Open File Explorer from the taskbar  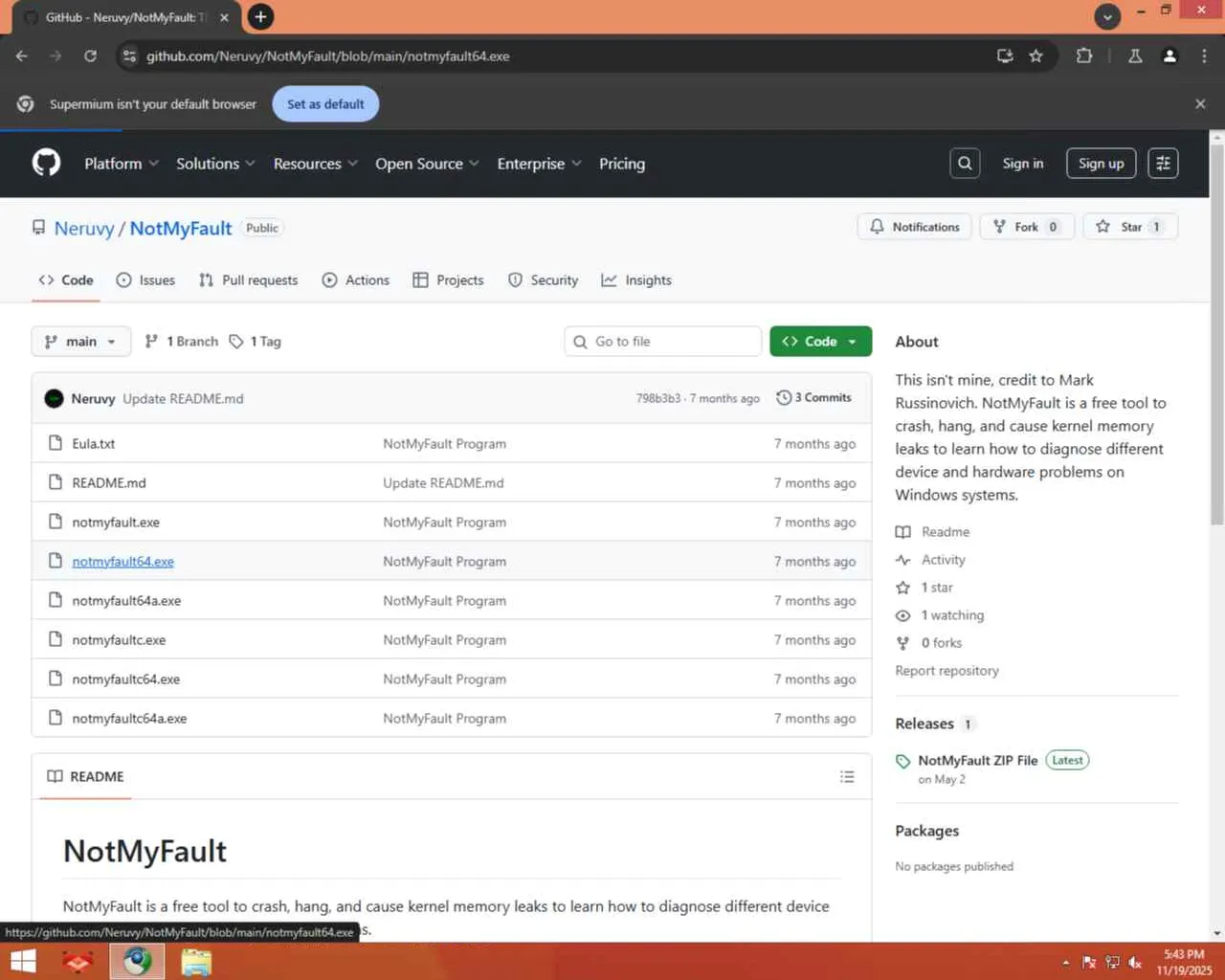pos(195,961)
